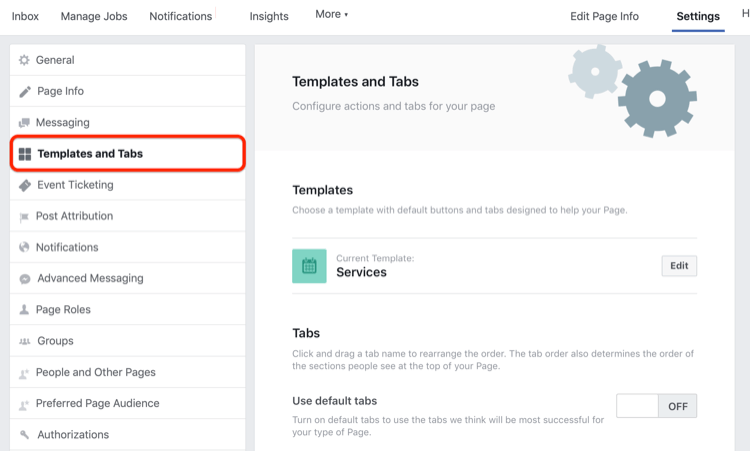Open Event Ticketing settings

click(128, 185)
